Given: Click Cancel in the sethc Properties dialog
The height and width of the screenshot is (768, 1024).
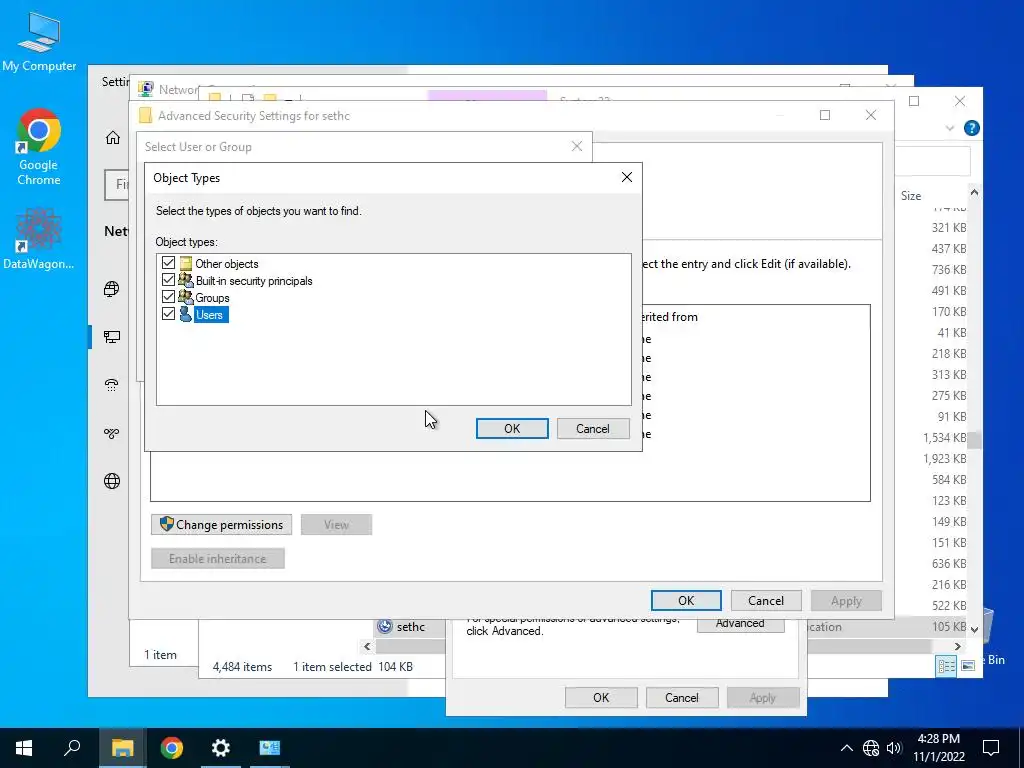Looking at the screenshot, I should click(x=682, y=697).
